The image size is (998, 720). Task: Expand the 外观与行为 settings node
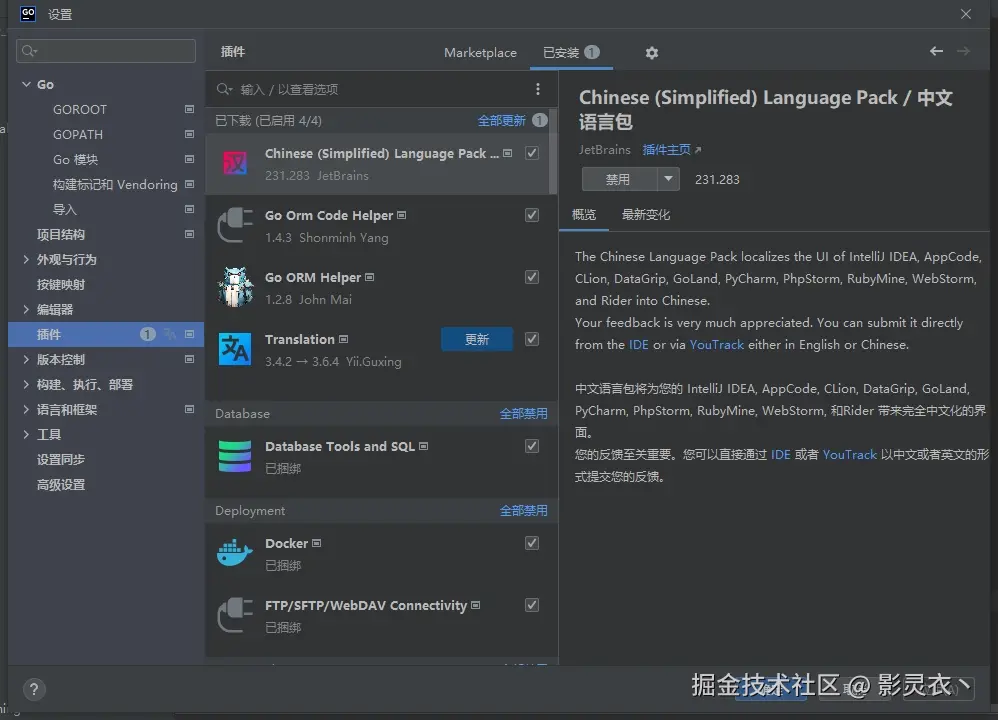(x=26, y=259)
